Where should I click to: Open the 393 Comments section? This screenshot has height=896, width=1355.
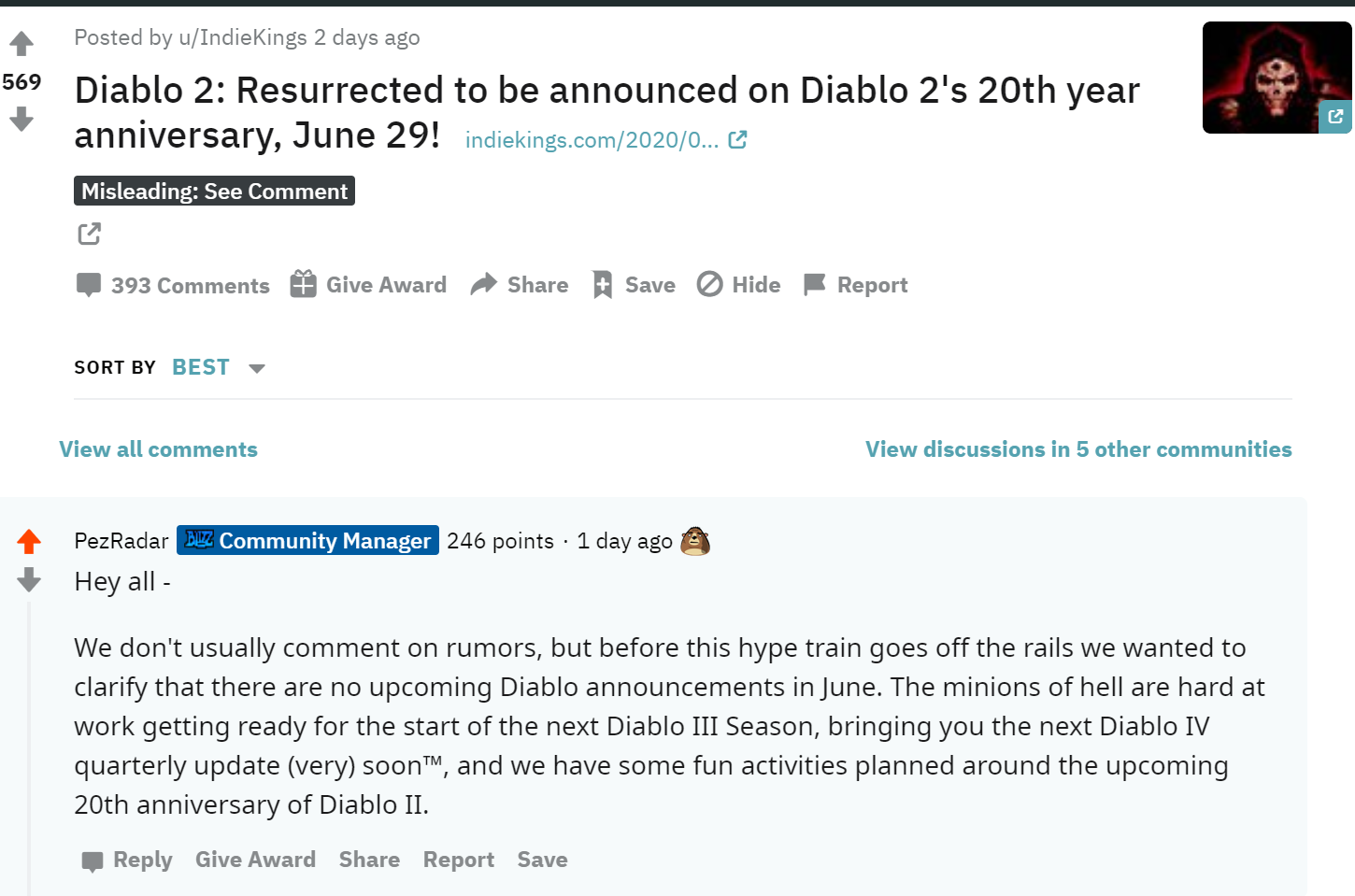coord(173,285)
